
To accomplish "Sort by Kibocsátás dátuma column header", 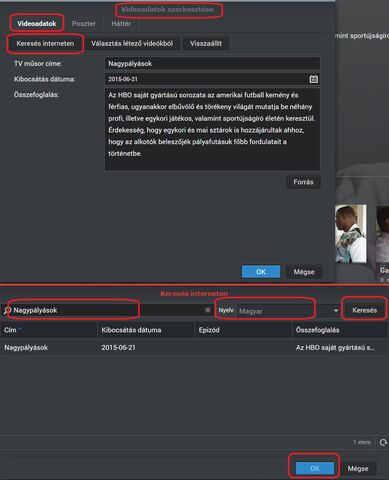I will tap(146, 330).
